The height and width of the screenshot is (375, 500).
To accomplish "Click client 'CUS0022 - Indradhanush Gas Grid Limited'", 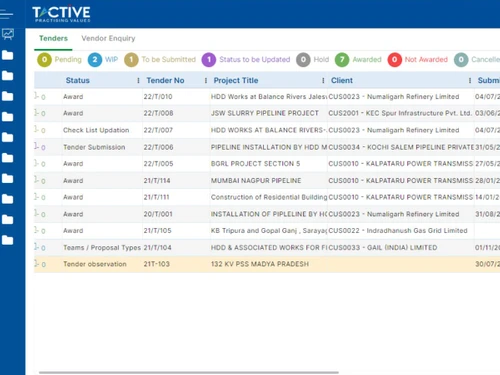I will 398,231.
